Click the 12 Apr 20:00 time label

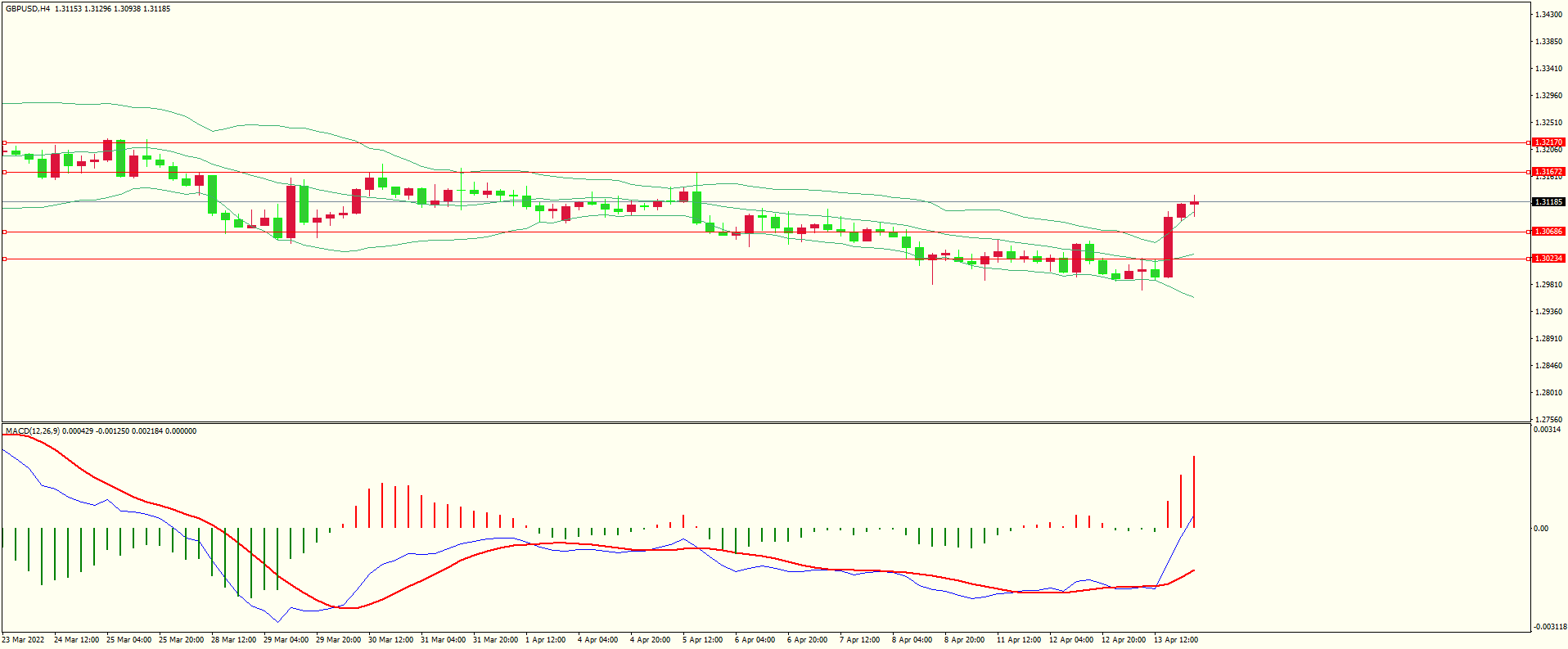[1123, 640]
